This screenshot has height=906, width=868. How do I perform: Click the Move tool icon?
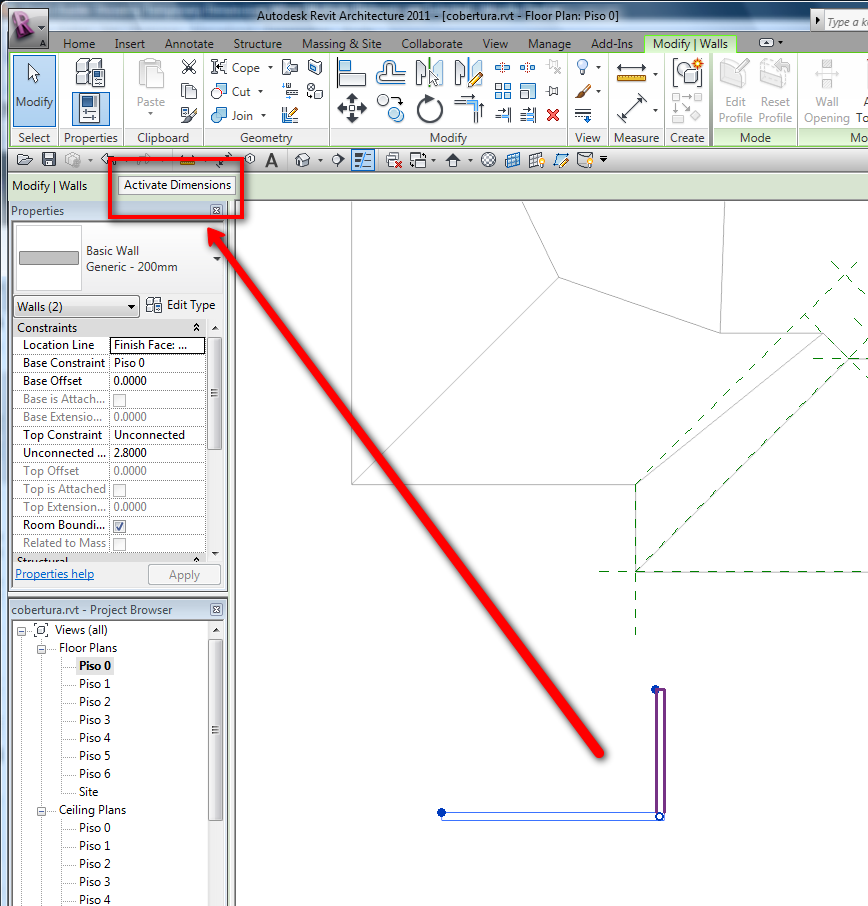tap(352, 108)
